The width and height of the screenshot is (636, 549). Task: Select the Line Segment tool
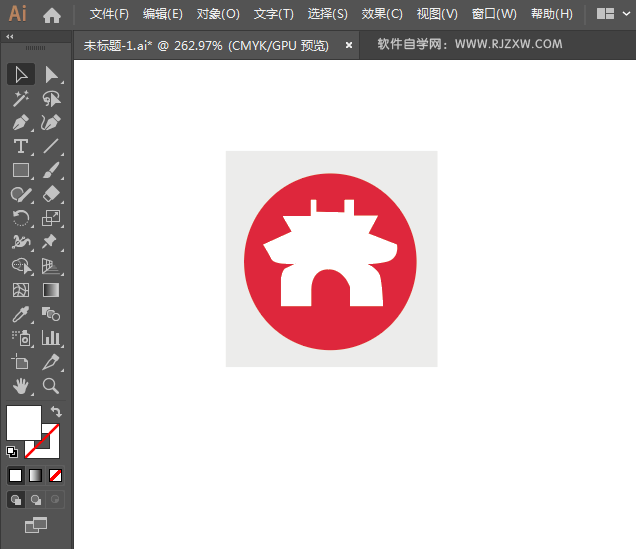(51, 146)
